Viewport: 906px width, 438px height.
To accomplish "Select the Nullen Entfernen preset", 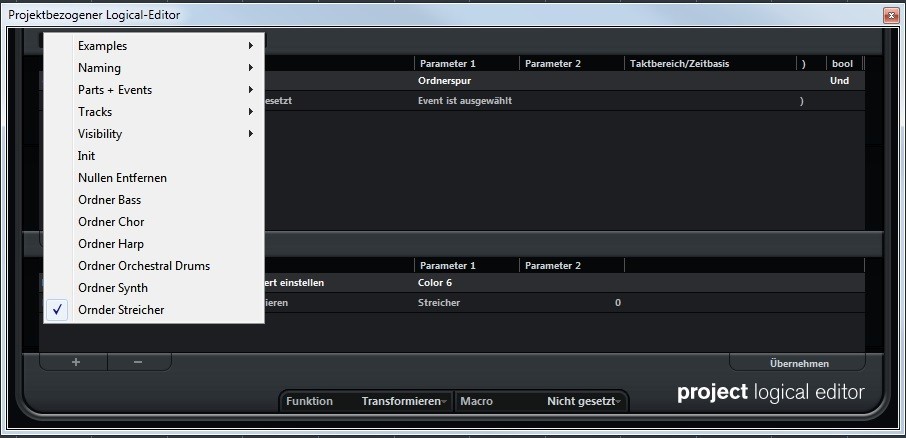I will 154,177.
